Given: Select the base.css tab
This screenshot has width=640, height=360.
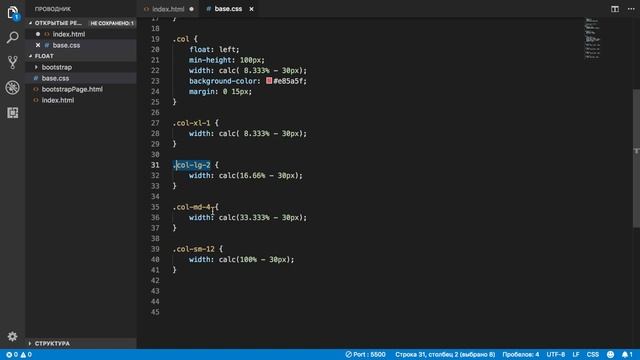Looking at the screenshot, I should click(228, 9).
